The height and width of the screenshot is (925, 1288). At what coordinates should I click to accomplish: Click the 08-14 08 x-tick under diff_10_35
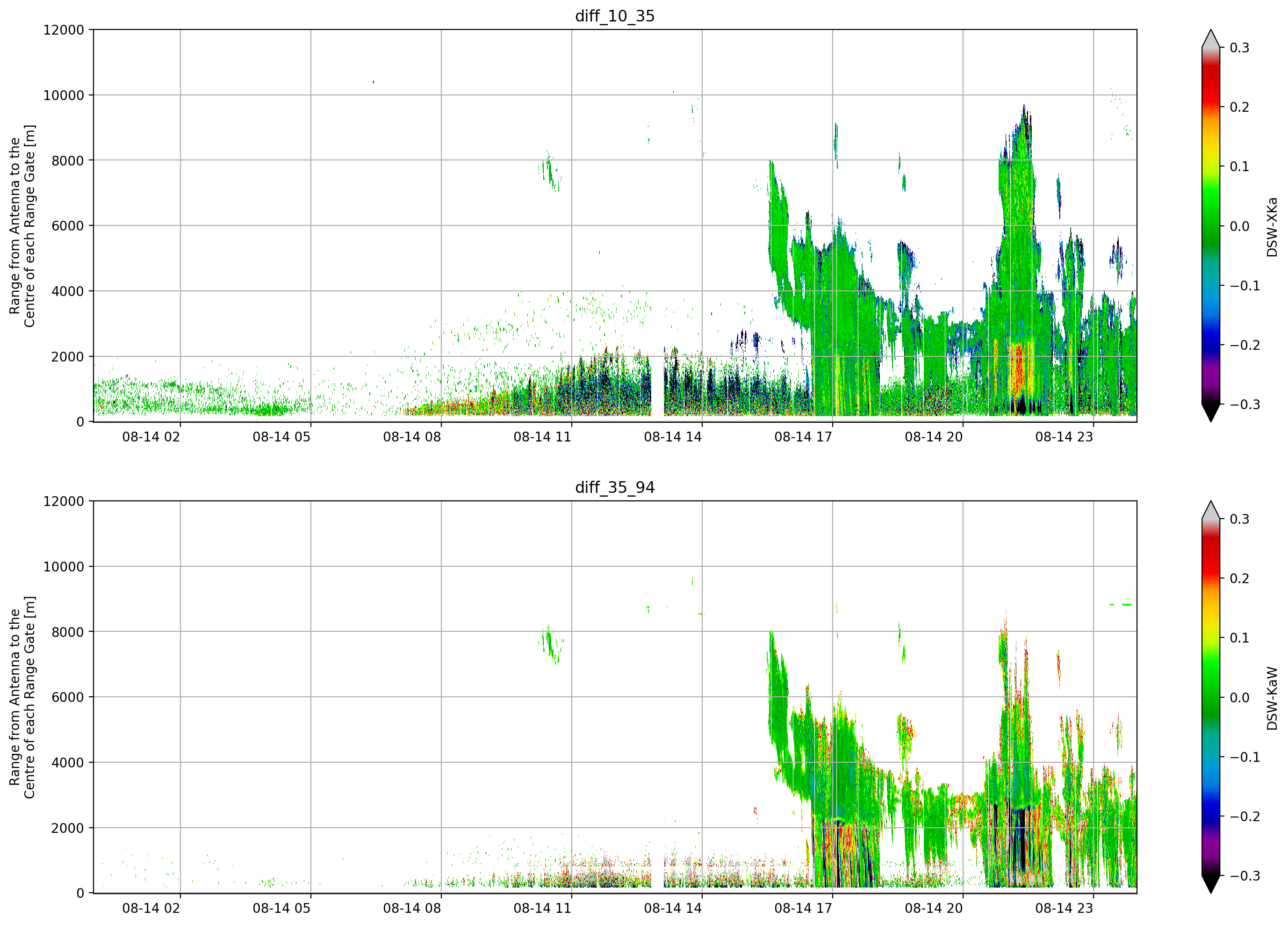coord(412,437)
